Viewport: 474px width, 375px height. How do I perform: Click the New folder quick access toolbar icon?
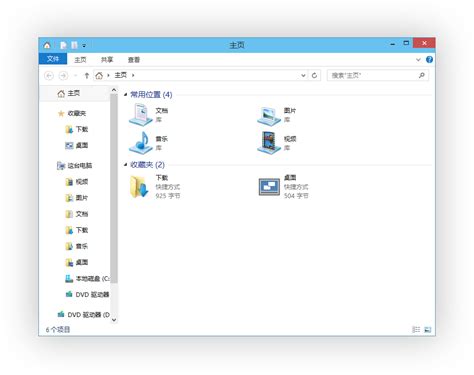(x=74, y=45)
